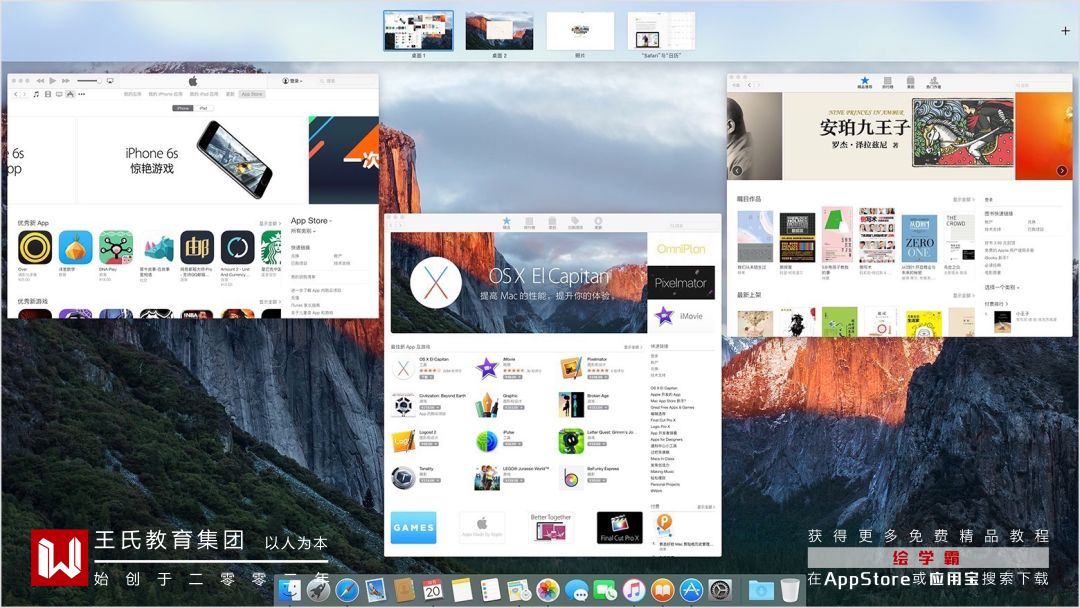Open the AirPlay icon in iTunes

[x=110, y=81]
